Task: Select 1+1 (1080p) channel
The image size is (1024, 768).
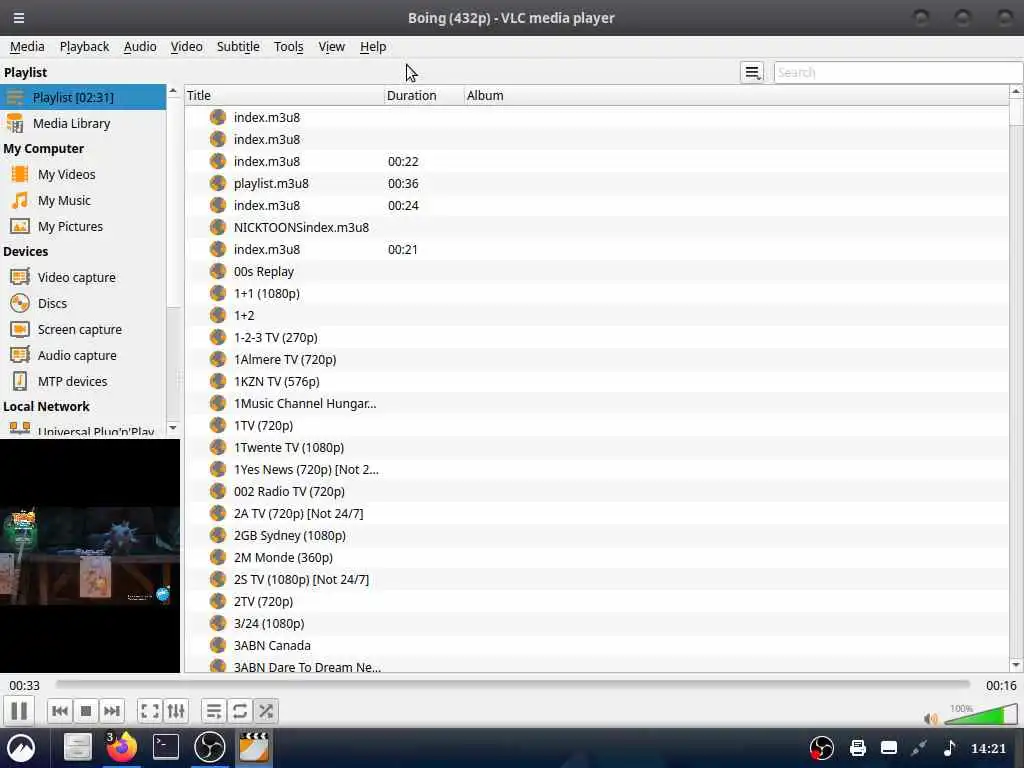Action: click(x=596, y=293)
